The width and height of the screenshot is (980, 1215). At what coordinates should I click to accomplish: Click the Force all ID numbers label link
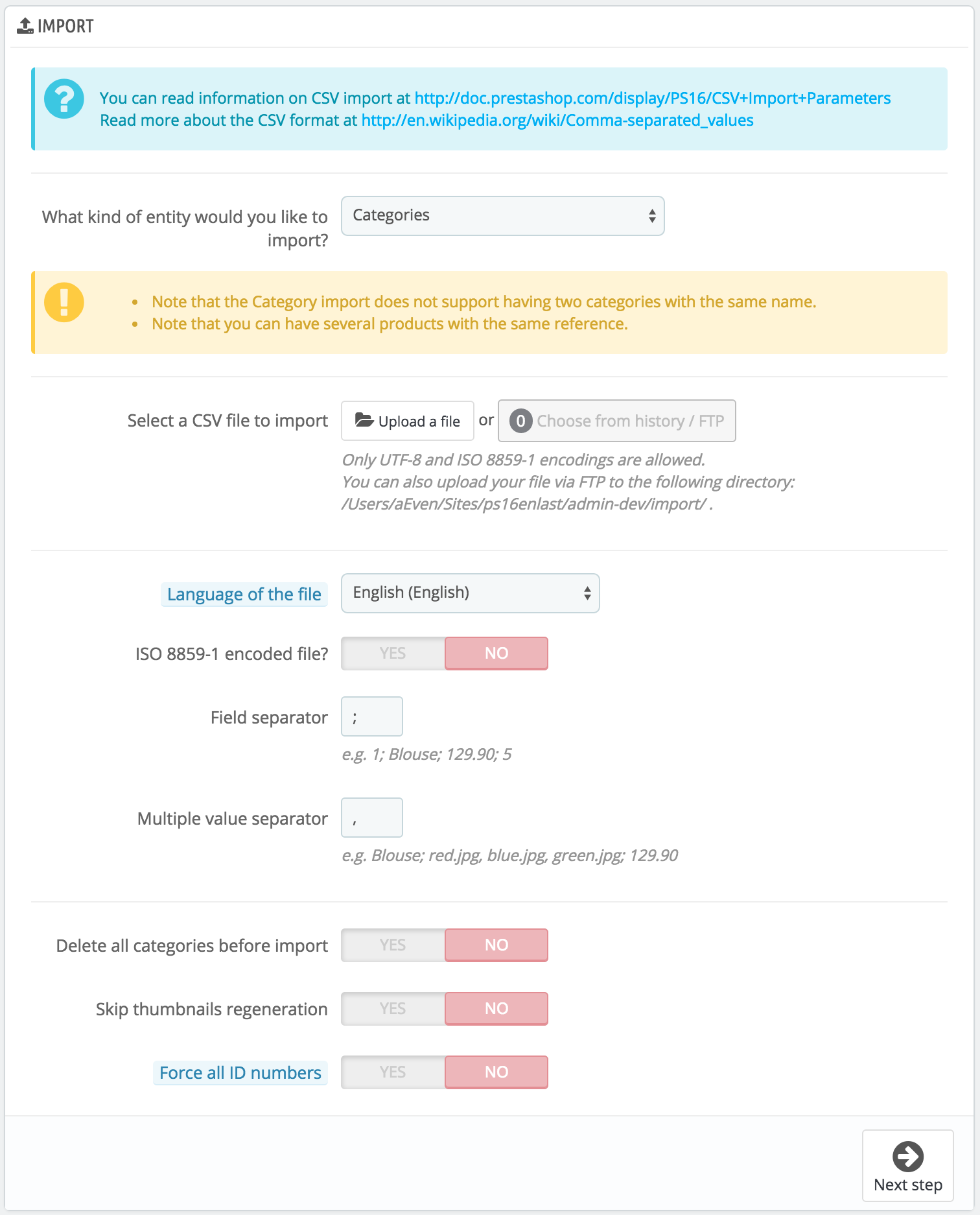[x=239, y=1072]
